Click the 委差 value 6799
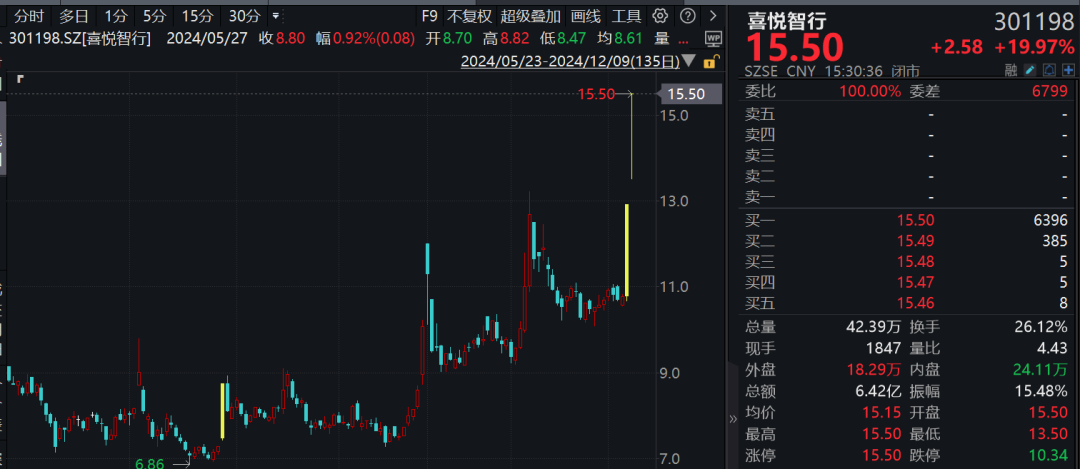The width and height of the screenshot is (1080, 469). (1051, 92)
